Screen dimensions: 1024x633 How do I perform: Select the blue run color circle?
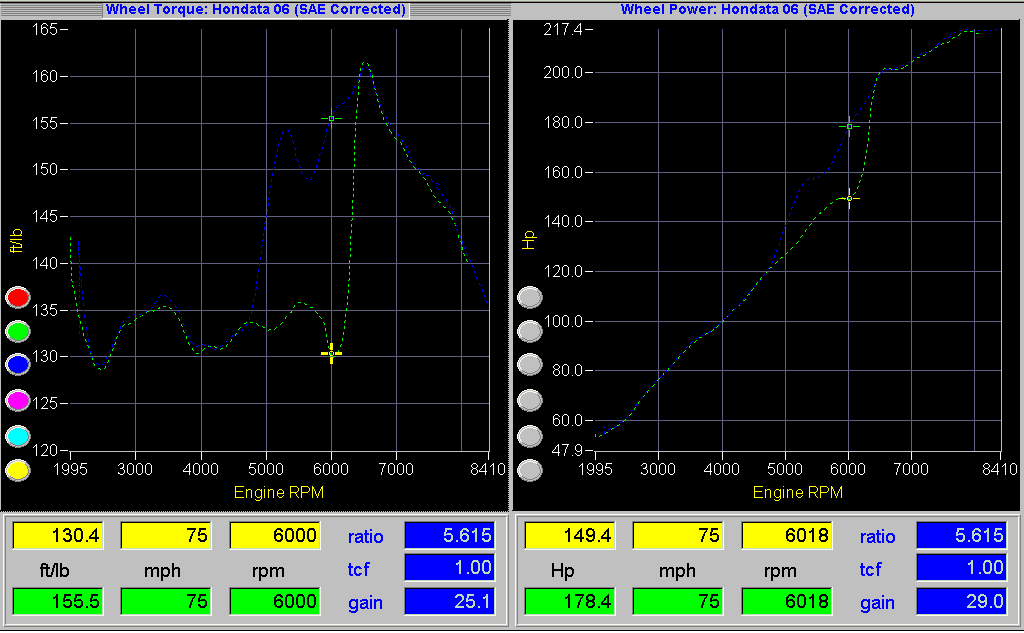[x=18, y=365]
